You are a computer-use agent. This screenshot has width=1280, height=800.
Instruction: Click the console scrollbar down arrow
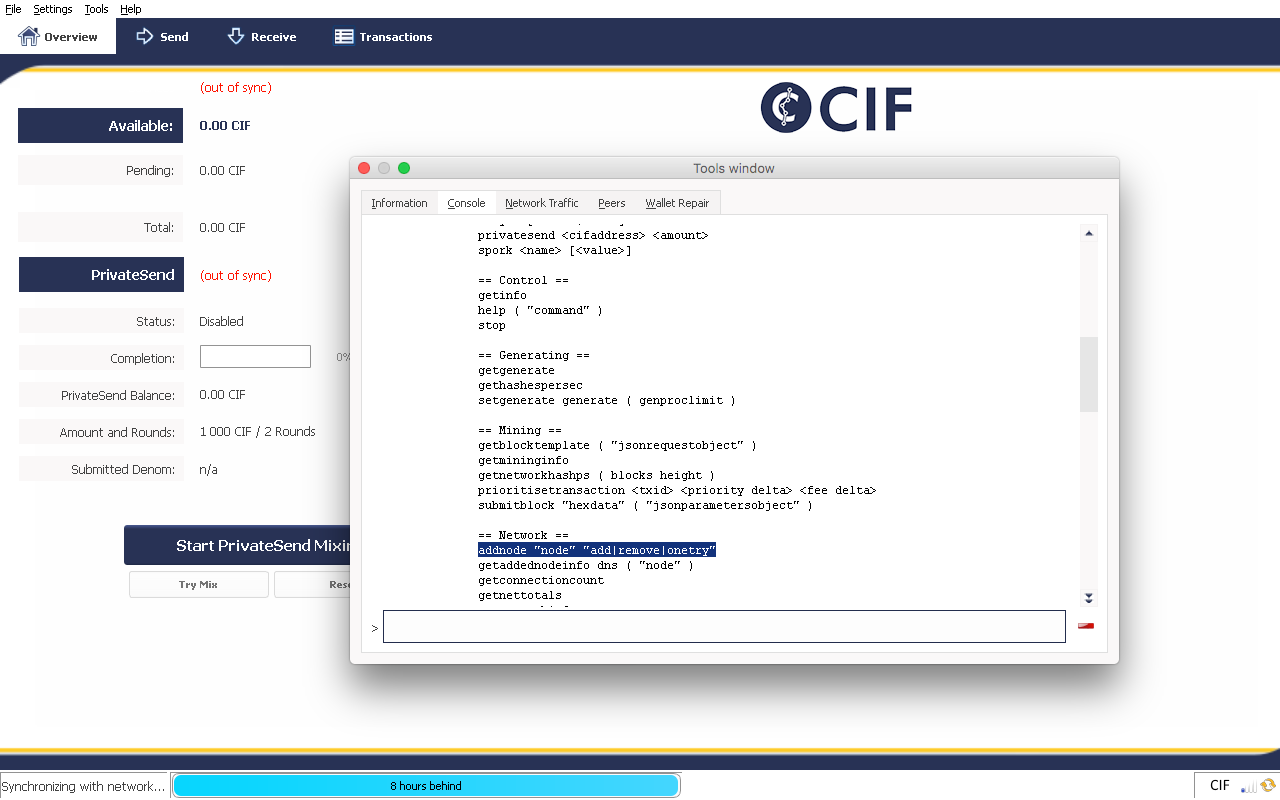[1089, 598]
